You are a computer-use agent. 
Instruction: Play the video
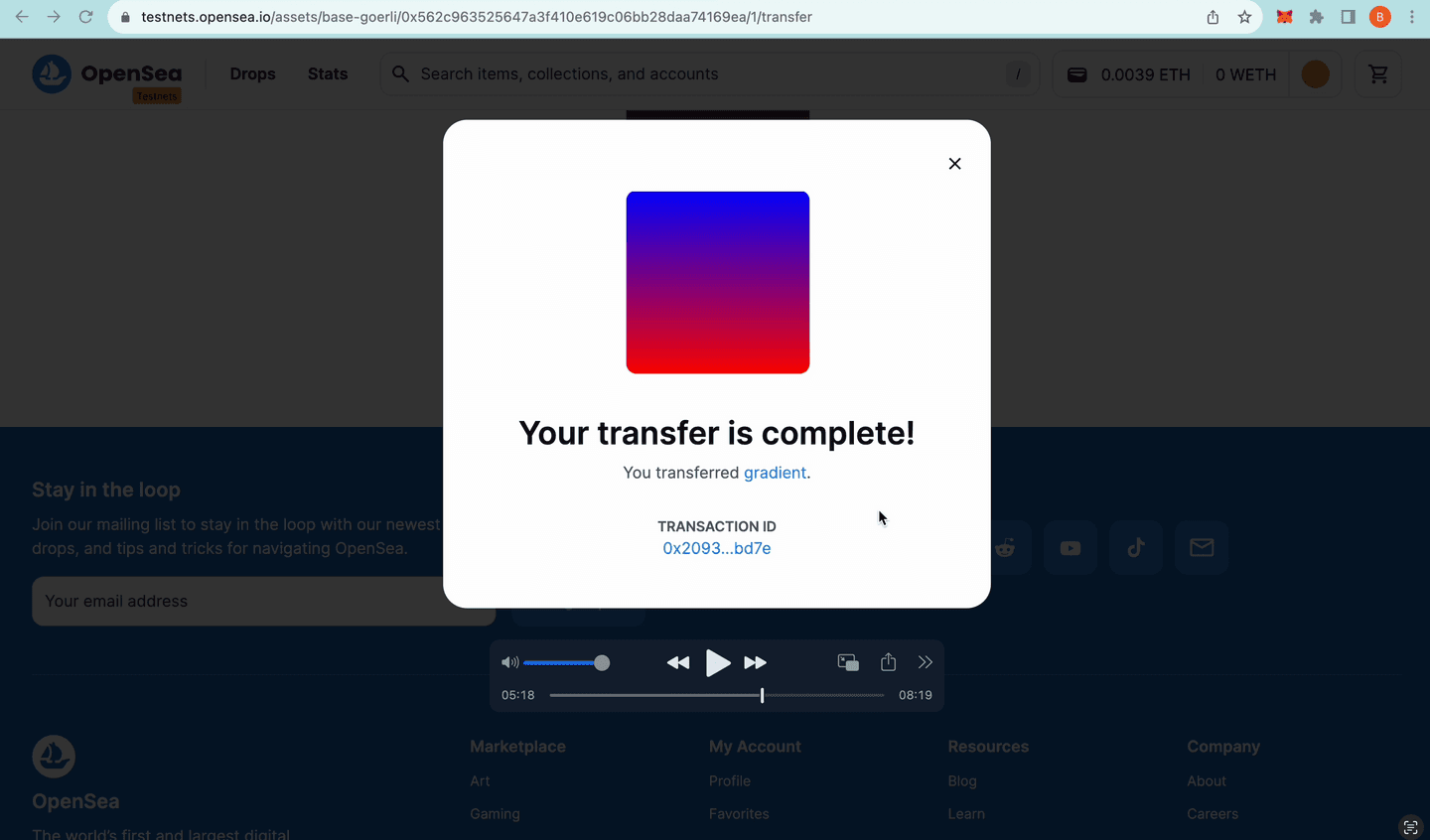point(717,662)
